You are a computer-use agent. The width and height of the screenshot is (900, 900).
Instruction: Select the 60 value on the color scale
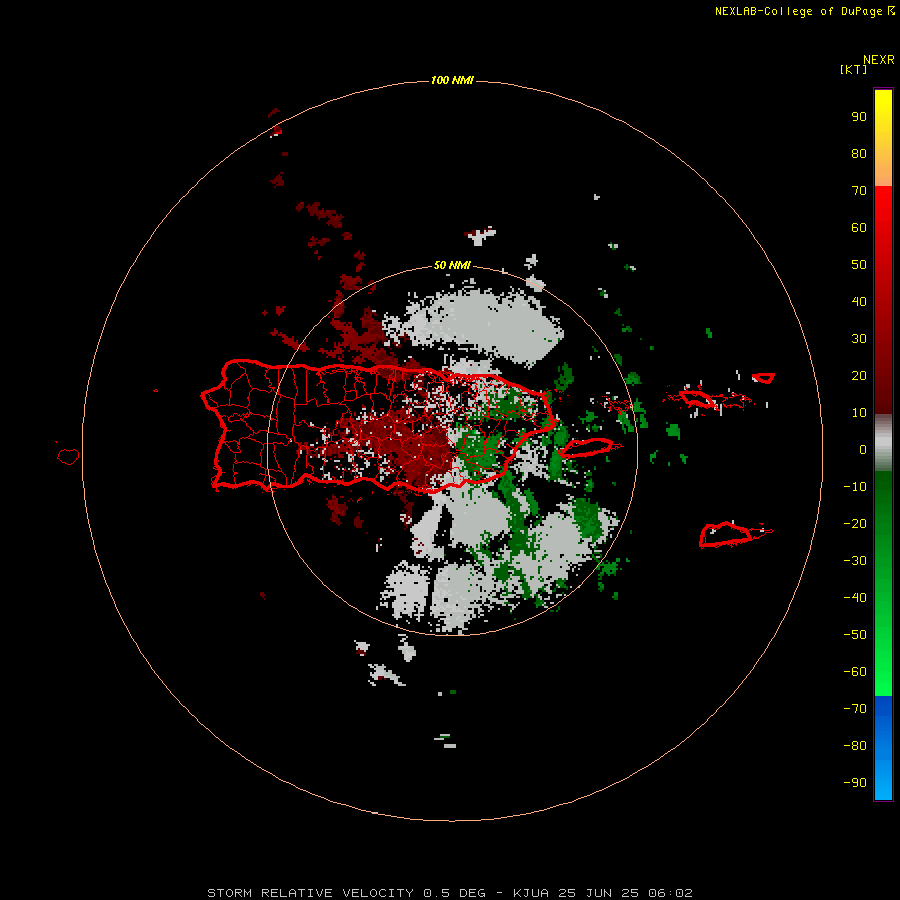pyautogui.click(x=859, y=228)
